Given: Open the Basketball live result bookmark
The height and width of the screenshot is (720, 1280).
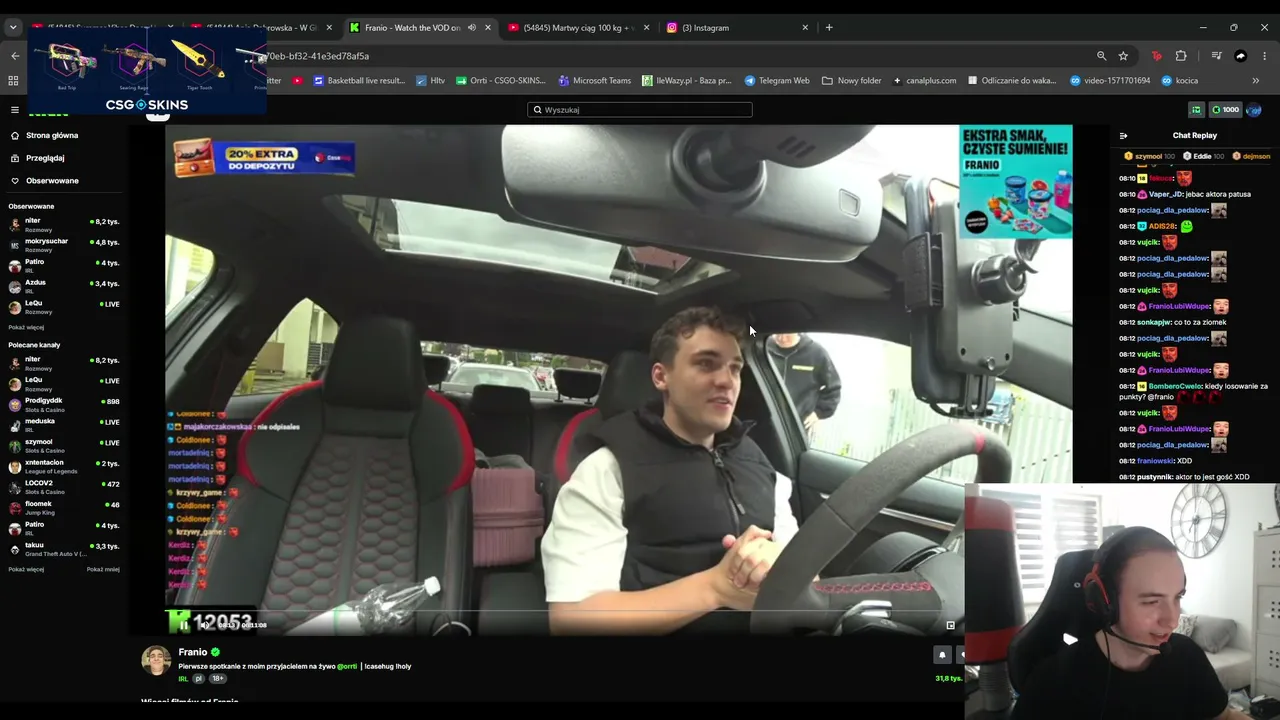Looking at the screenshot, I should [x=359, y=80].
